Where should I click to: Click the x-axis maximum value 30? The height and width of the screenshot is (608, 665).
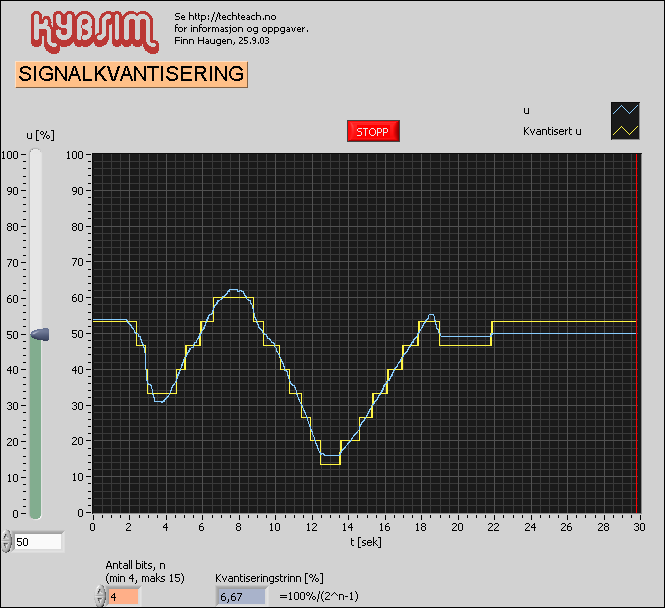[637, 527]
